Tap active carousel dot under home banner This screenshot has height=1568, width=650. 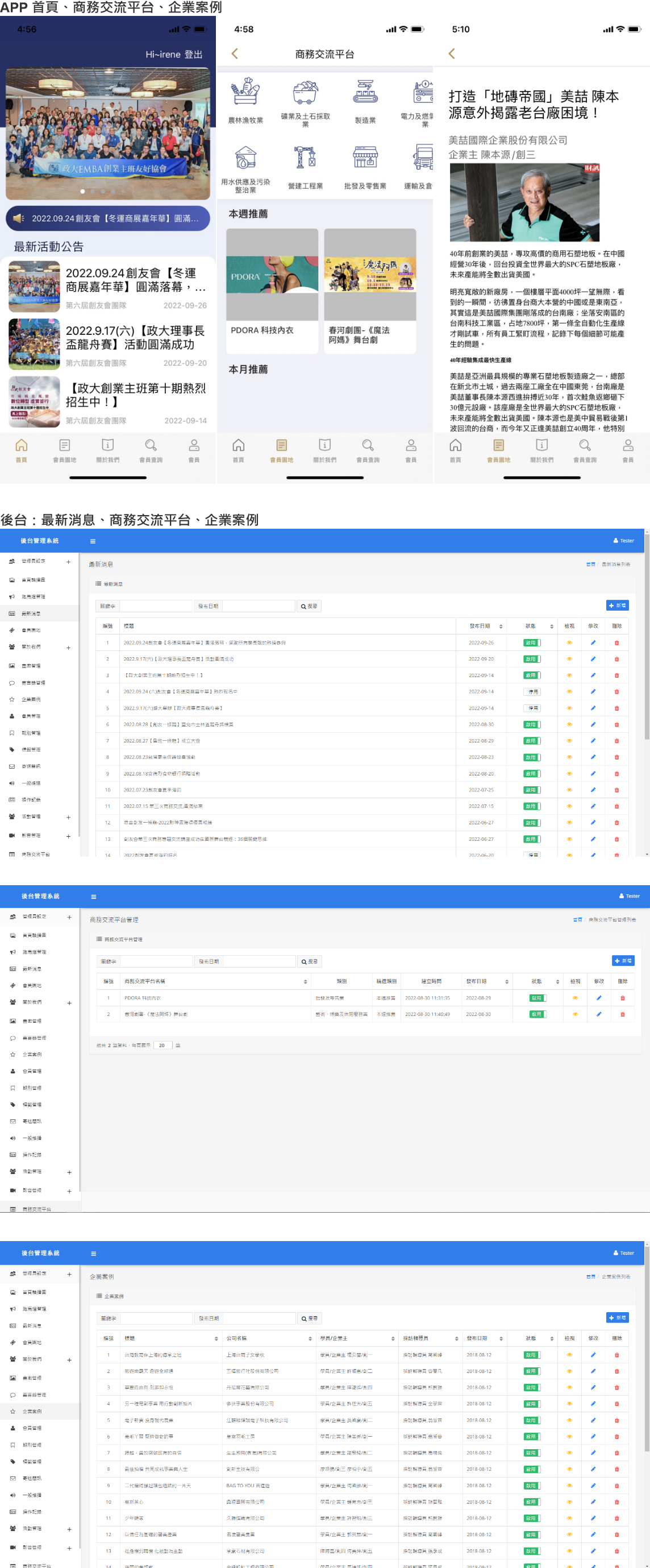(83, 191)
